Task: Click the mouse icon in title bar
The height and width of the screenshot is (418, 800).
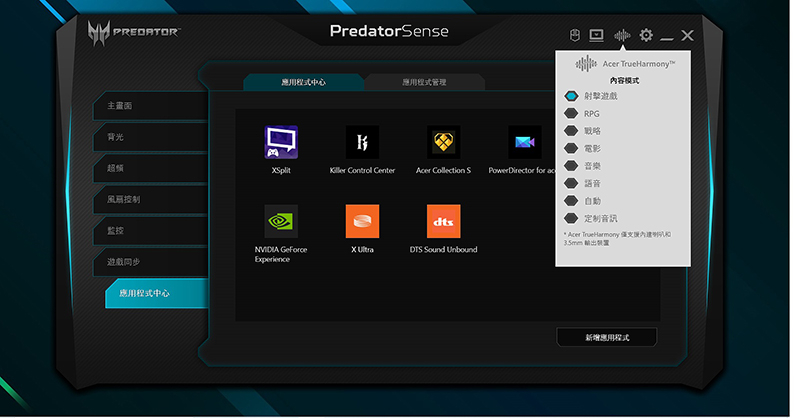Action: (x=575, y=35)
